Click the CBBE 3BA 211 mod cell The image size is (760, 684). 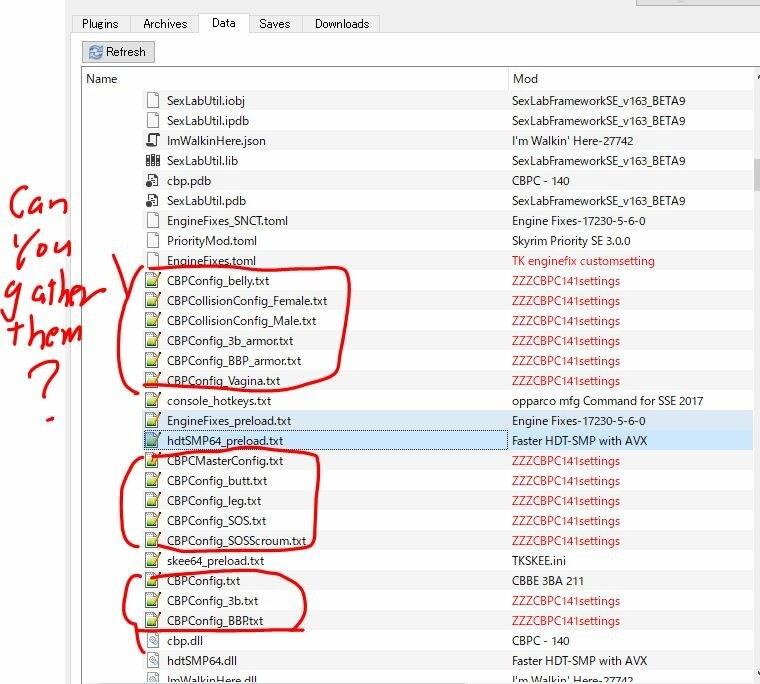(548, 581)
